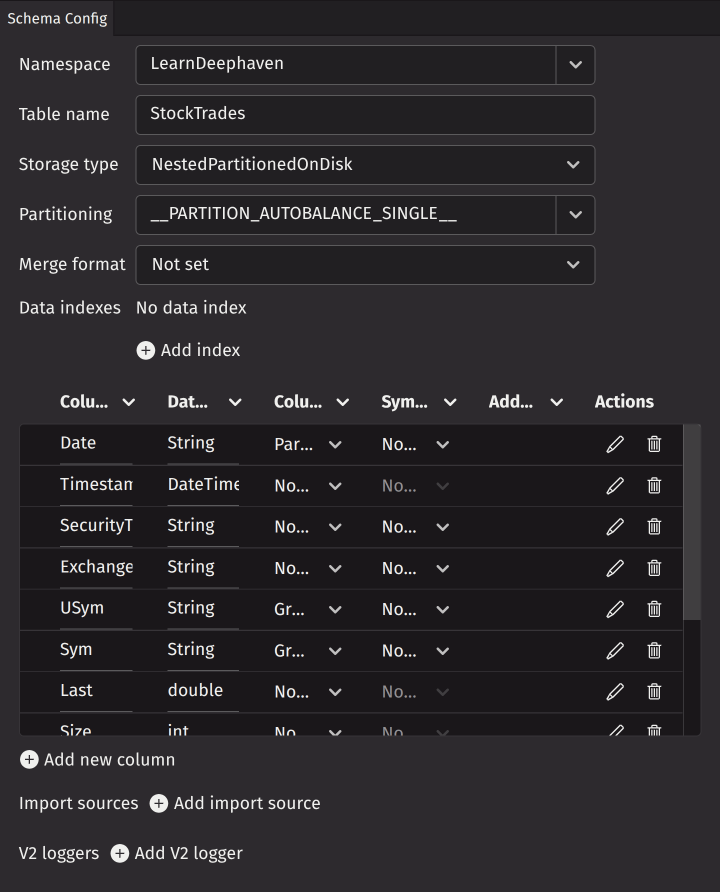Delete the Exchange column row

point(654,568)
